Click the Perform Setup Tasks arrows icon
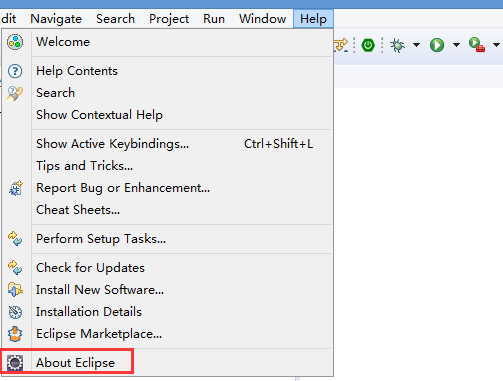 click(x=15, y=239)
